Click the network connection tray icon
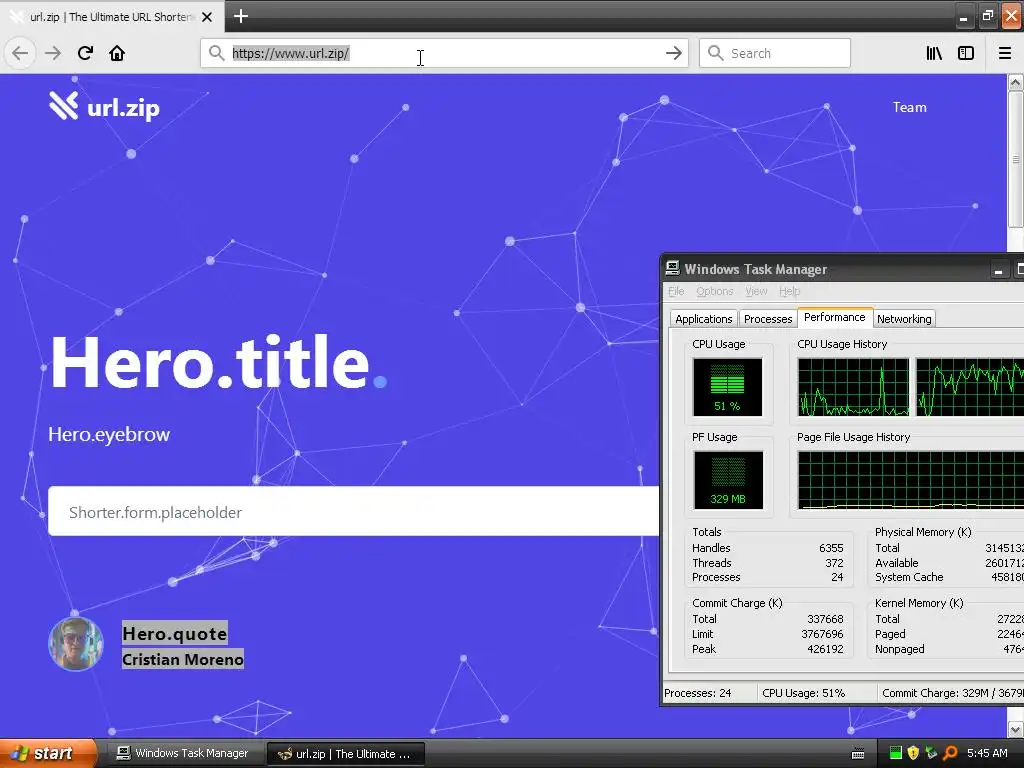 point(931,753)
